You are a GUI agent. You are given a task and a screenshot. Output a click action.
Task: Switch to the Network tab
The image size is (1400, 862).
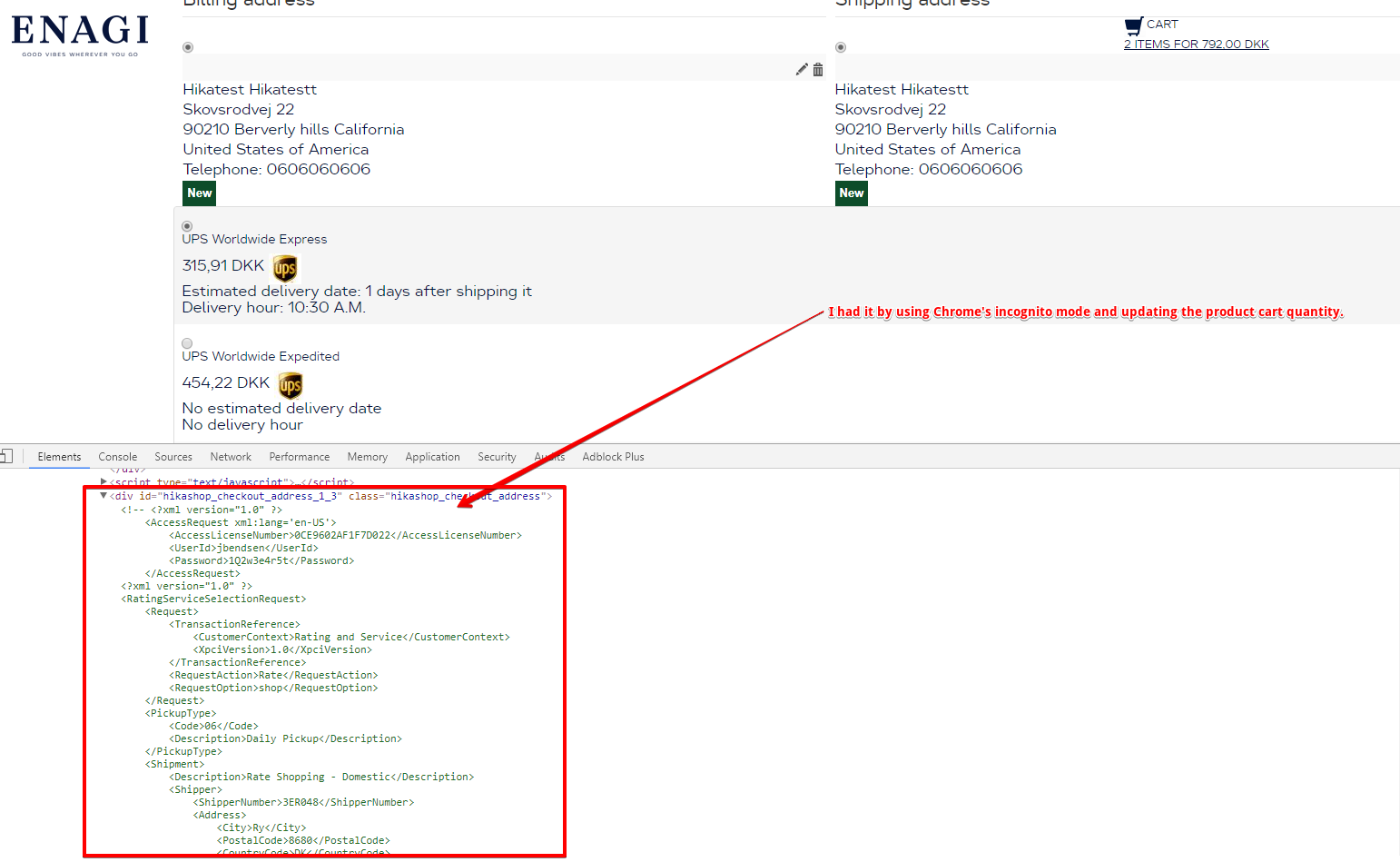231,457
